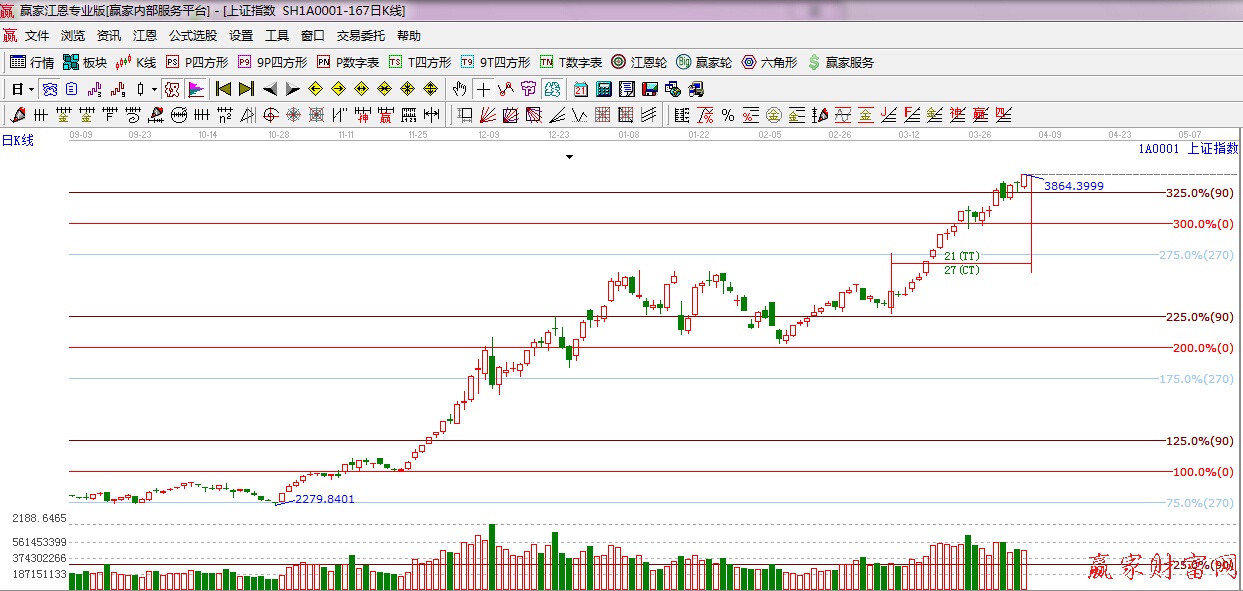Viewport: 1243px width, 591px height.
Task: Toggle the highlighted flag indicator button
Action: coord(195,89)
